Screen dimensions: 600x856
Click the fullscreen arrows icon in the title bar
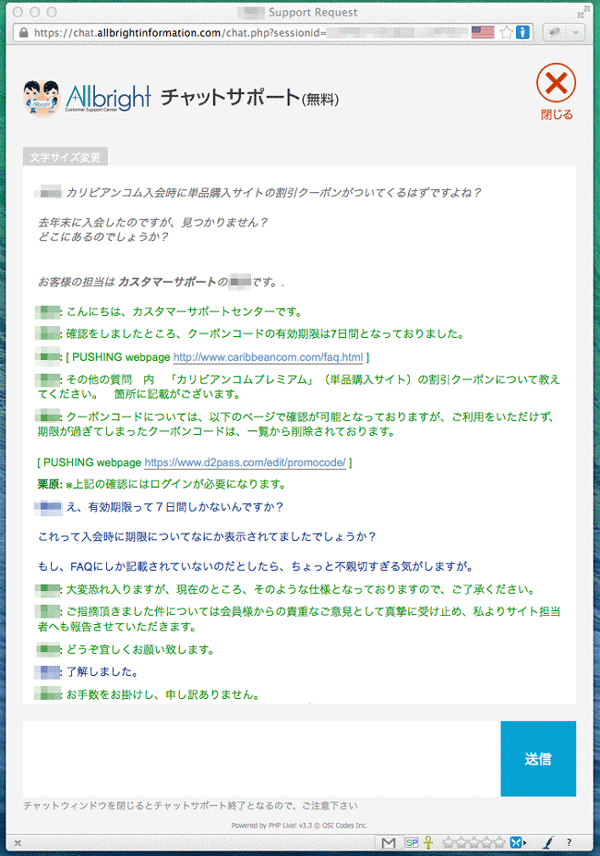[x=584, y=11]
